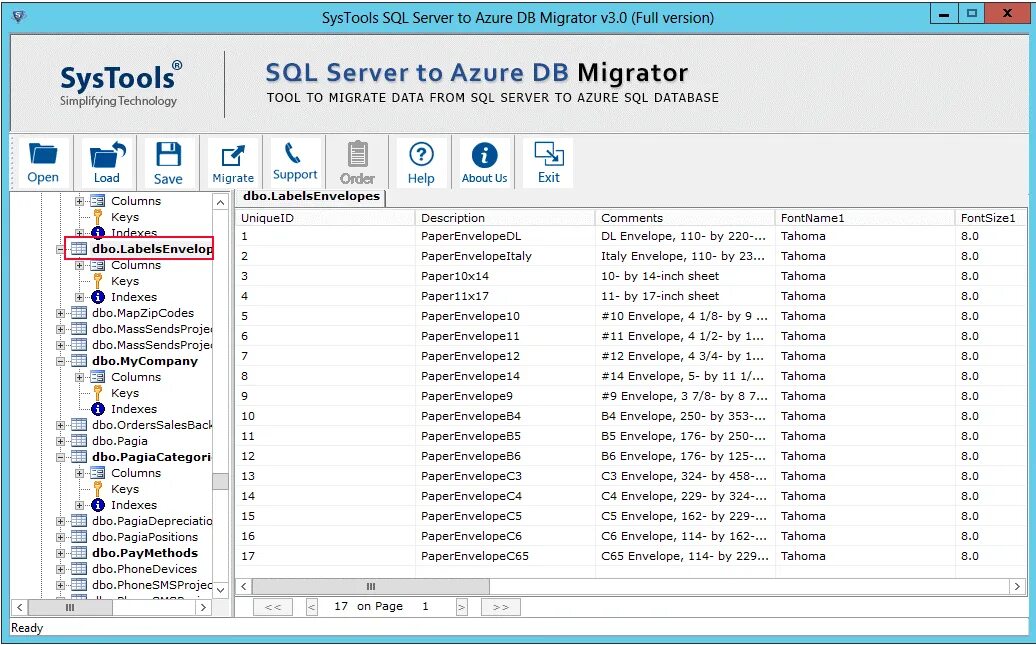This screenshot has height=645, width=1036.
Task: Click UniqueID cell with value 13
Action: click(x=324, y=476)
